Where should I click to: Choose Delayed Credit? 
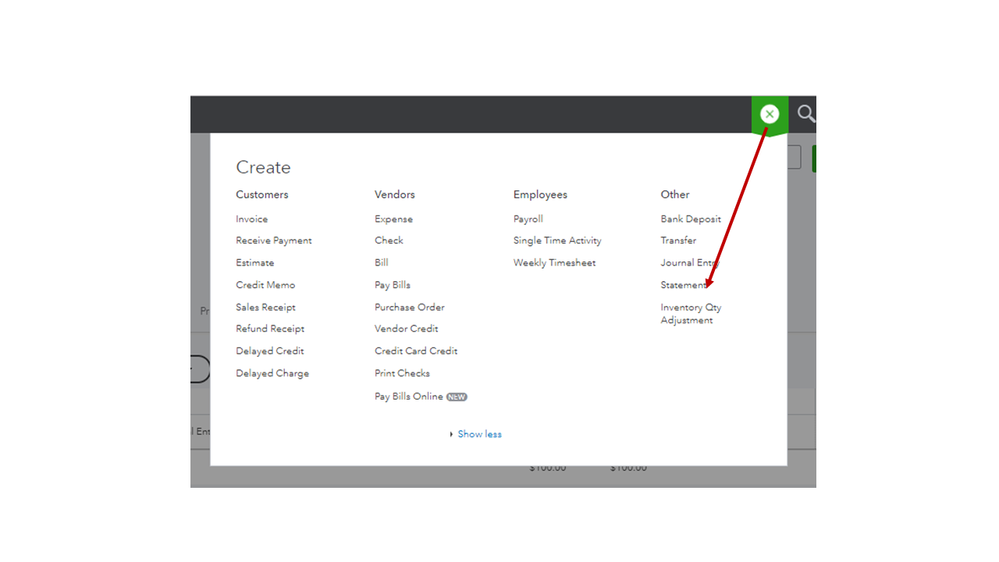[270, 351]
